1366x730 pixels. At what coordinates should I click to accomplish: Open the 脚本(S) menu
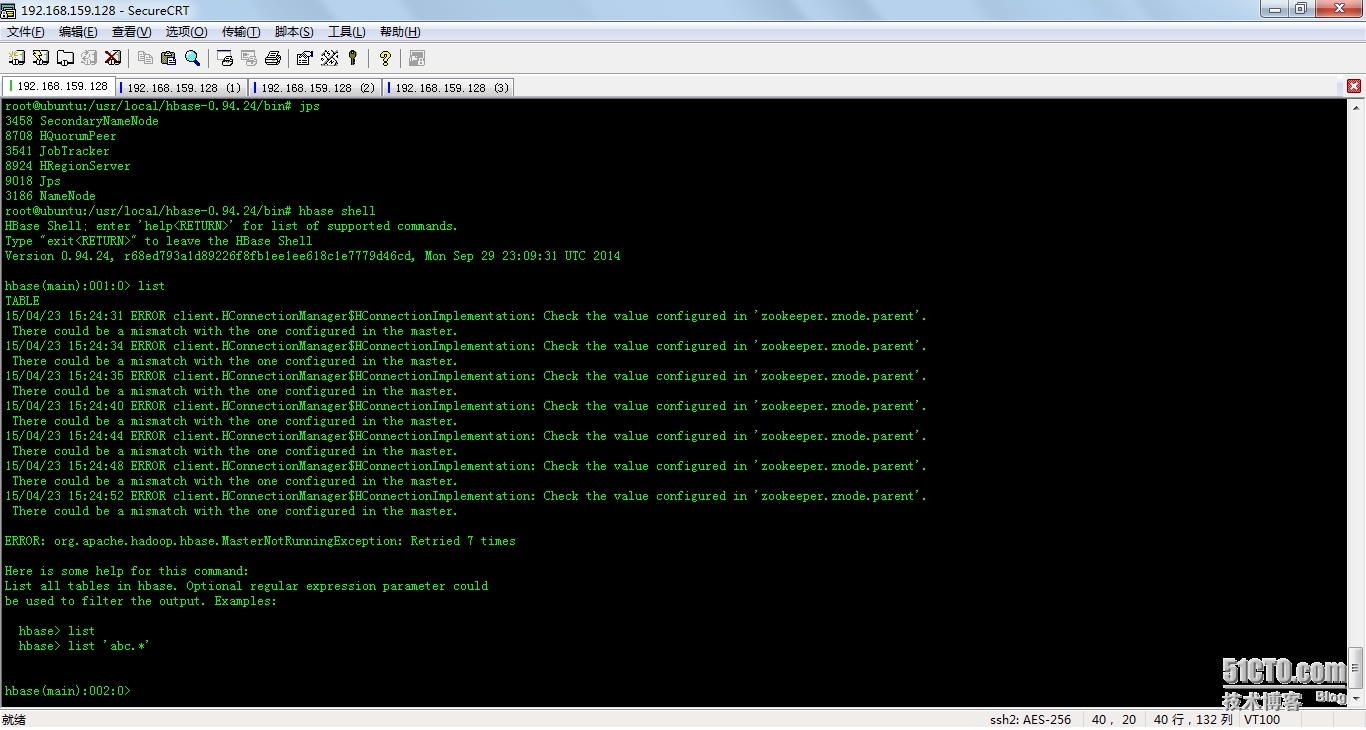[x=294, y=32]
